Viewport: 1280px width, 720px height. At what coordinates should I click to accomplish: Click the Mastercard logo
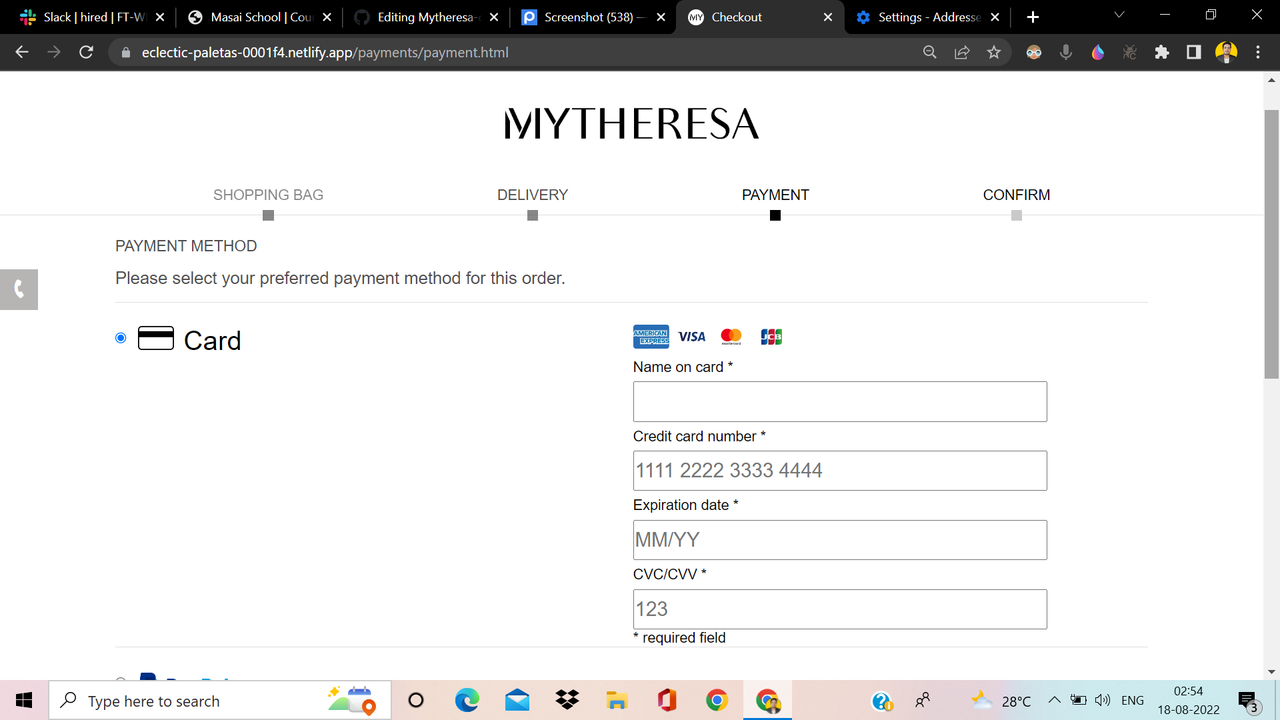(x=731, y=337)
